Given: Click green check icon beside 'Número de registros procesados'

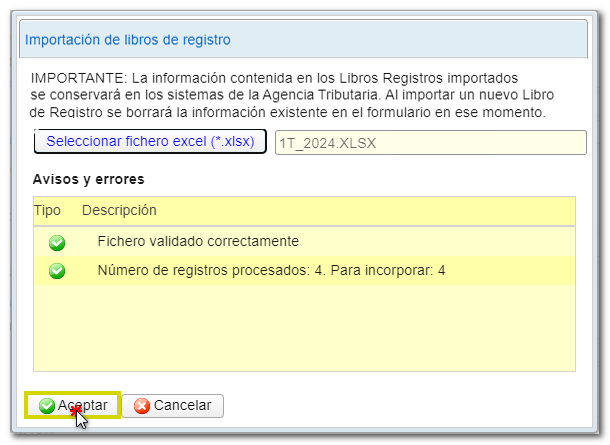Looking at the screenshot, I should click(57, 271).
